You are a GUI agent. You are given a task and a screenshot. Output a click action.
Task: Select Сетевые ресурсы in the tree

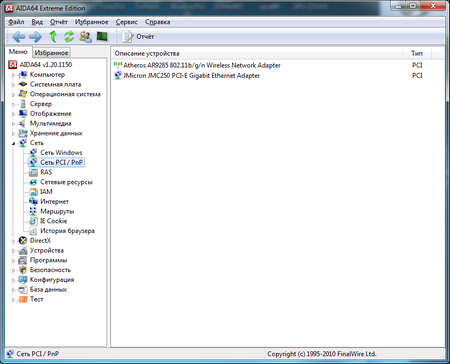click(66, 182)
